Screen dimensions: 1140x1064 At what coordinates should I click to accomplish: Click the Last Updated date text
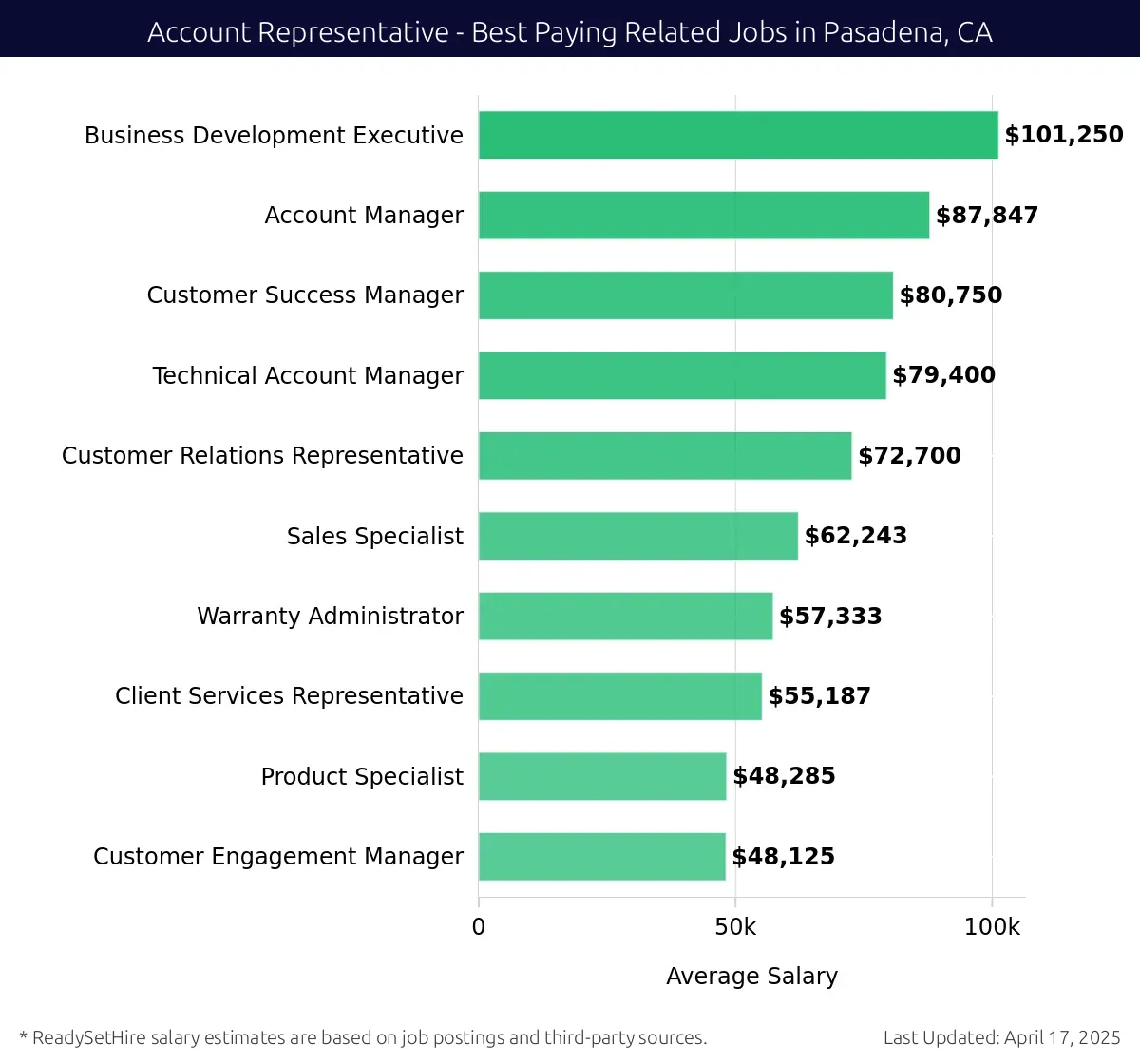pyautogui.click(x=1001, y=1037)
